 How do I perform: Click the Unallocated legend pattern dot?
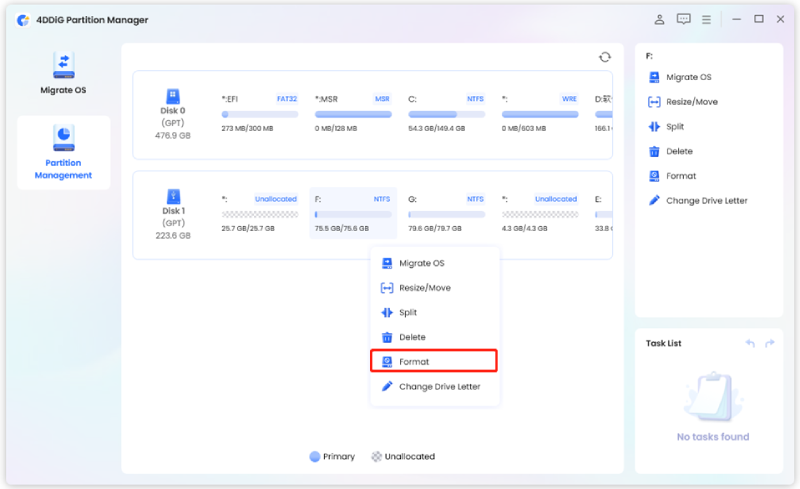point(377,456)
